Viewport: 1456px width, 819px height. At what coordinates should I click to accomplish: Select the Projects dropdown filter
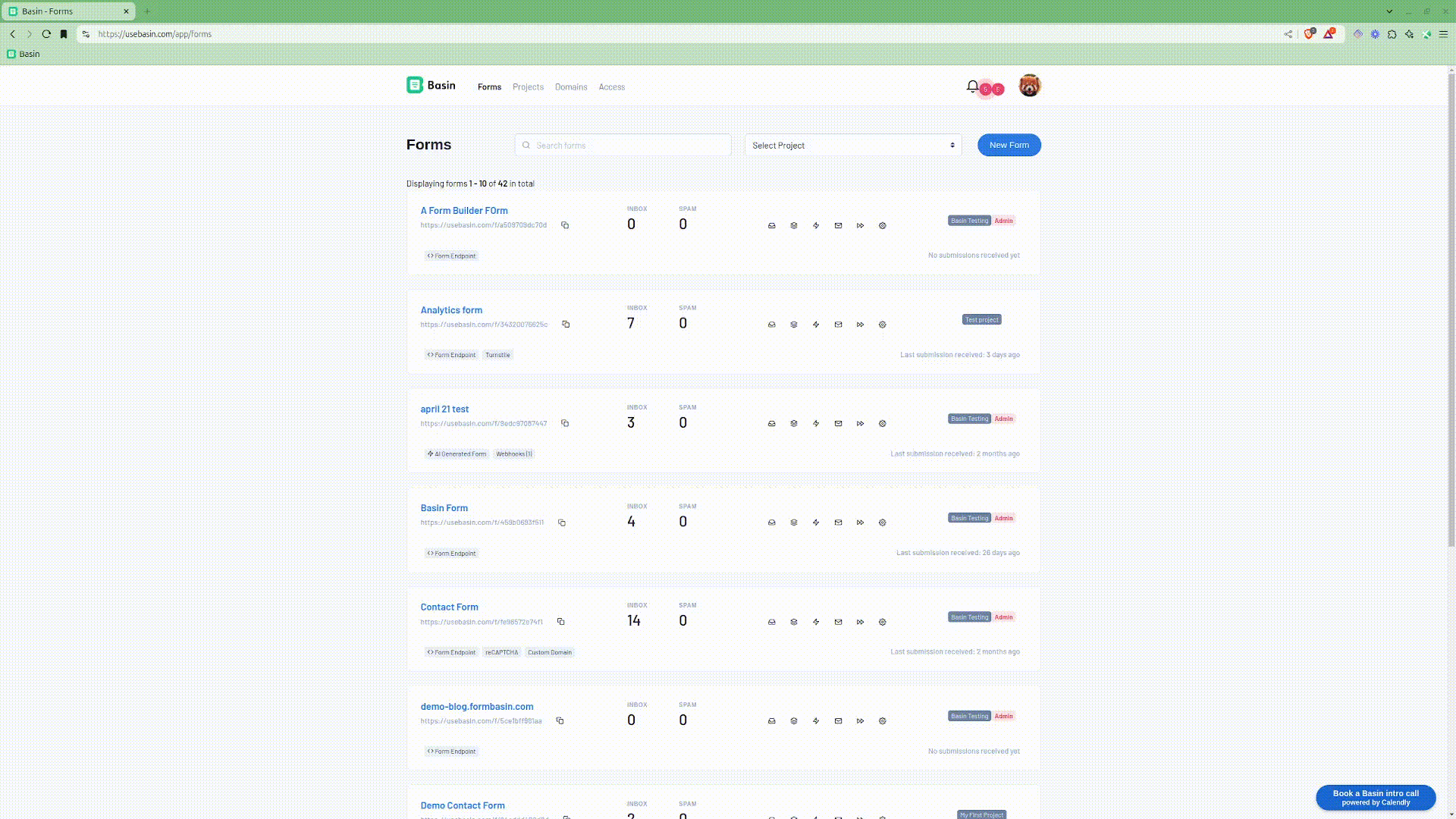852,145
